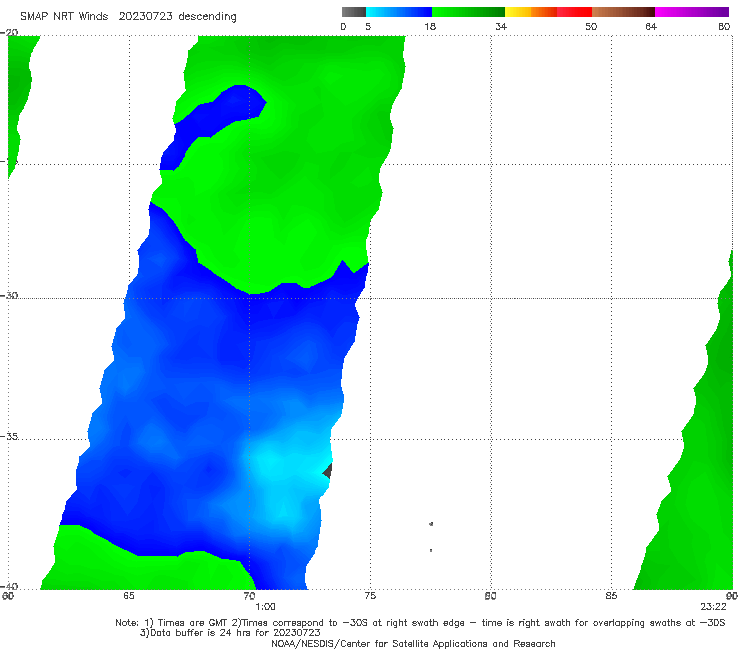Click the note line '3)Data buffer is 24 hrs'
Viewport: 740px width, 650px height.
tap(230, 633)
